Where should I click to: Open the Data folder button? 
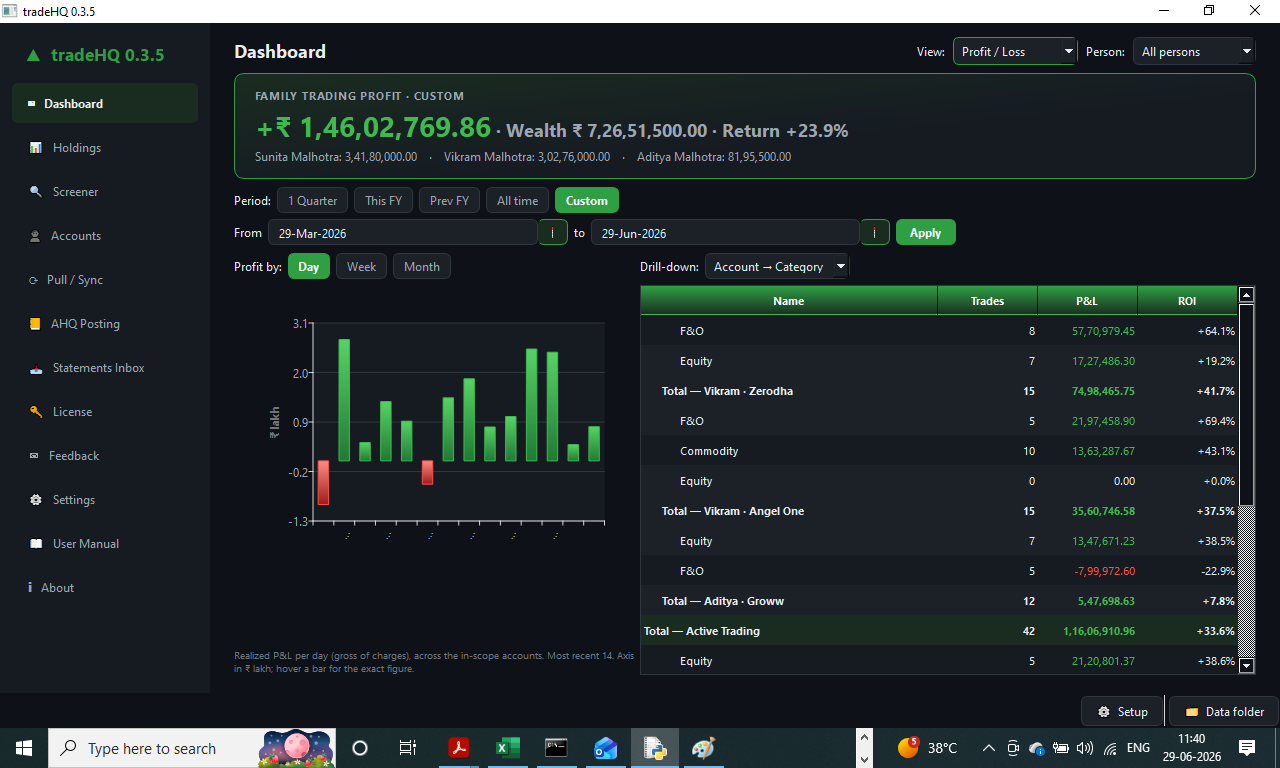pos(1224,712)
